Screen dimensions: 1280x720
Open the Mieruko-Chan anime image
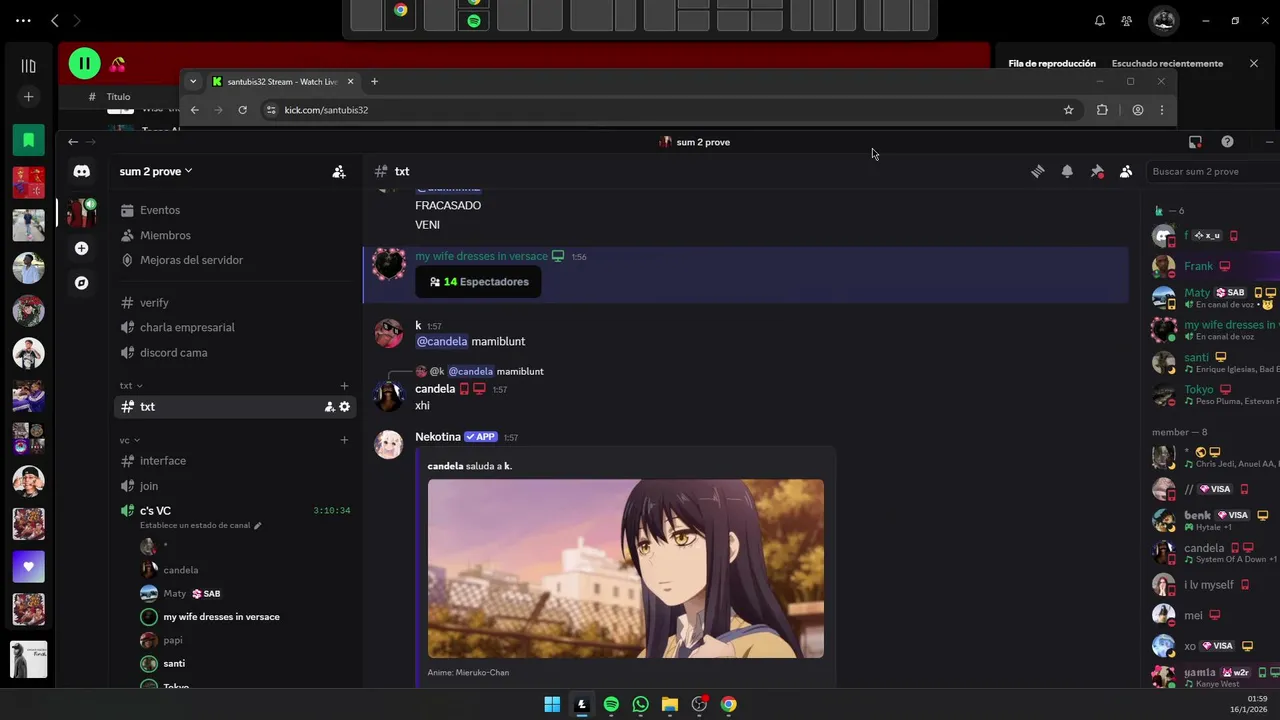click(626, 568)
